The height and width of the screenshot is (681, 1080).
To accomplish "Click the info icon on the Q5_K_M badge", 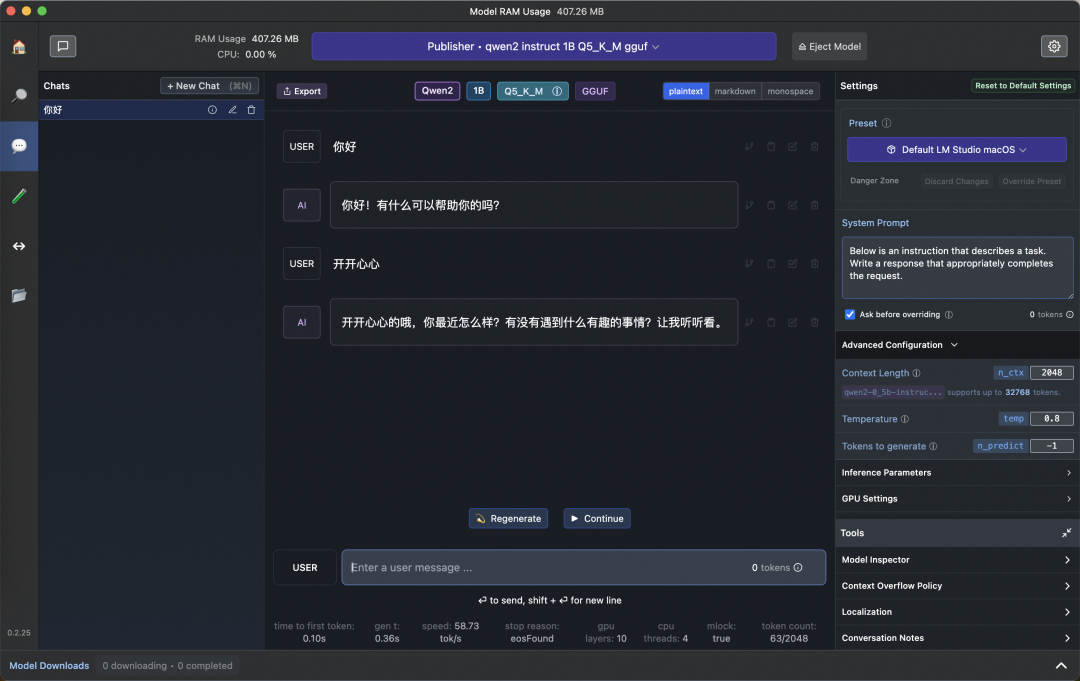I will point(557,91).
